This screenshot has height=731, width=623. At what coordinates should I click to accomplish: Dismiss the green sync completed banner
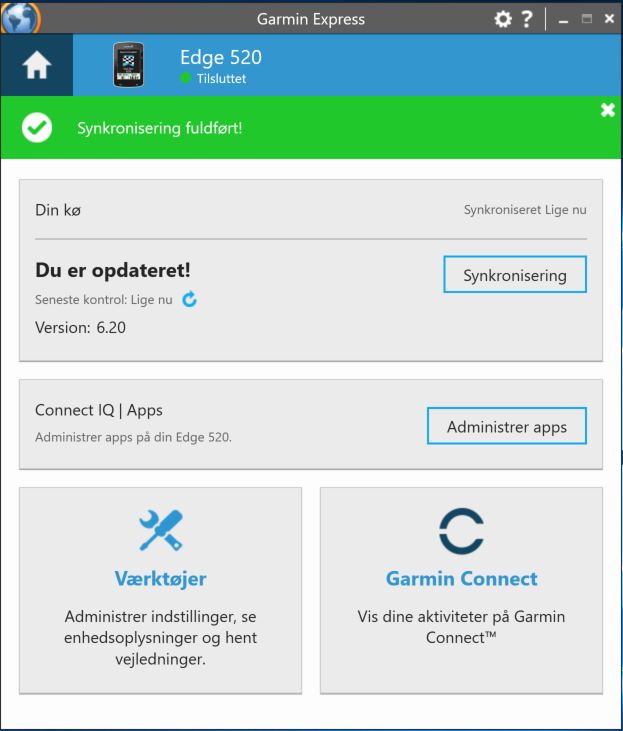coord(608,110)
